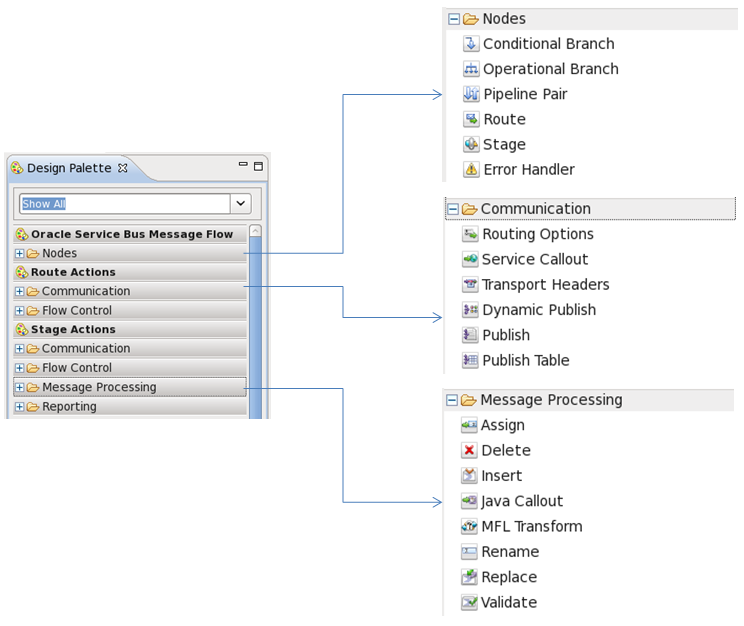Select the MFL Transform icon
Screen dimensions: 744x626
point(469,526)
